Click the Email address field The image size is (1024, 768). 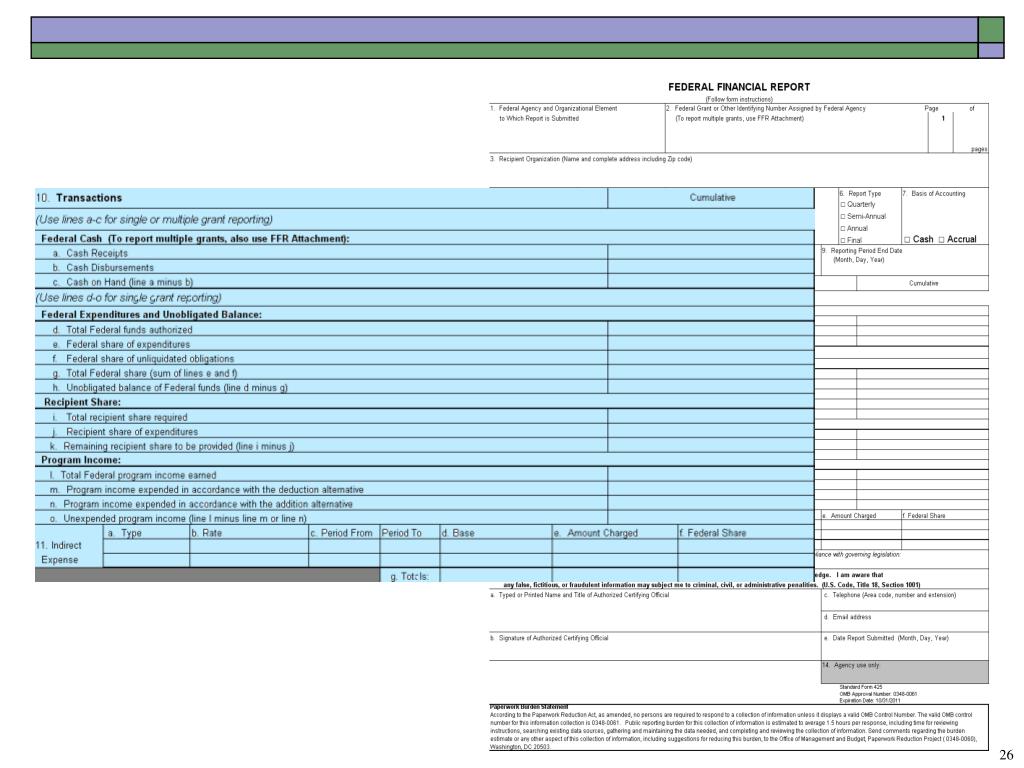tap(904, 621)
